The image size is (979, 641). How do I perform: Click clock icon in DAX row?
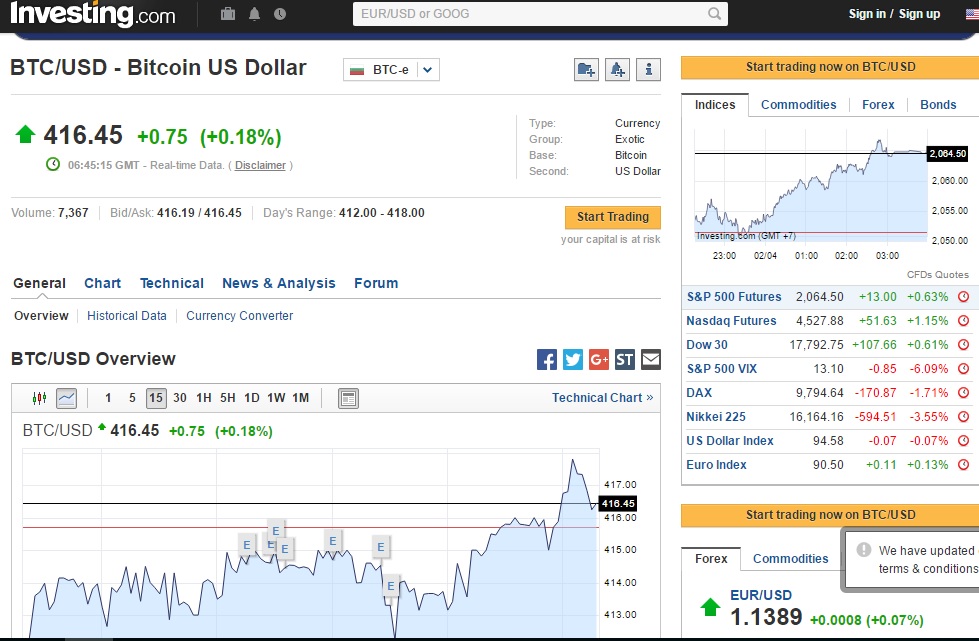click(x=963, y=393)
